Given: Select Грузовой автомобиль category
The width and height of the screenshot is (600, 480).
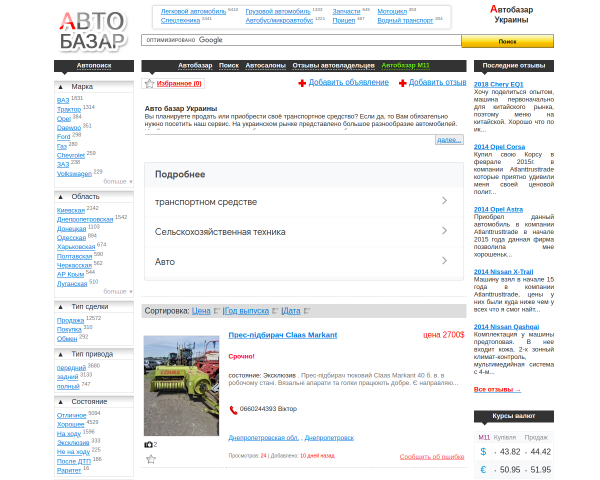Looking at the screenshot, I should click(x=278, y=11).
